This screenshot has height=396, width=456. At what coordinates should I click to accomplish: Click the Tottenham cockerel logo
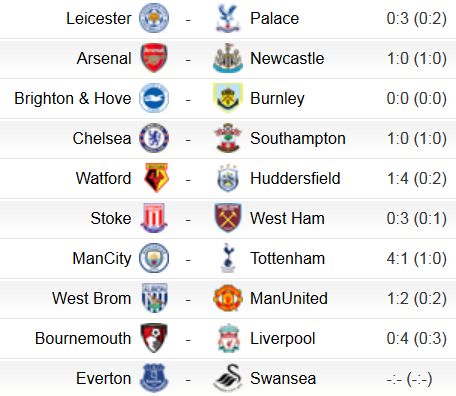228,258
